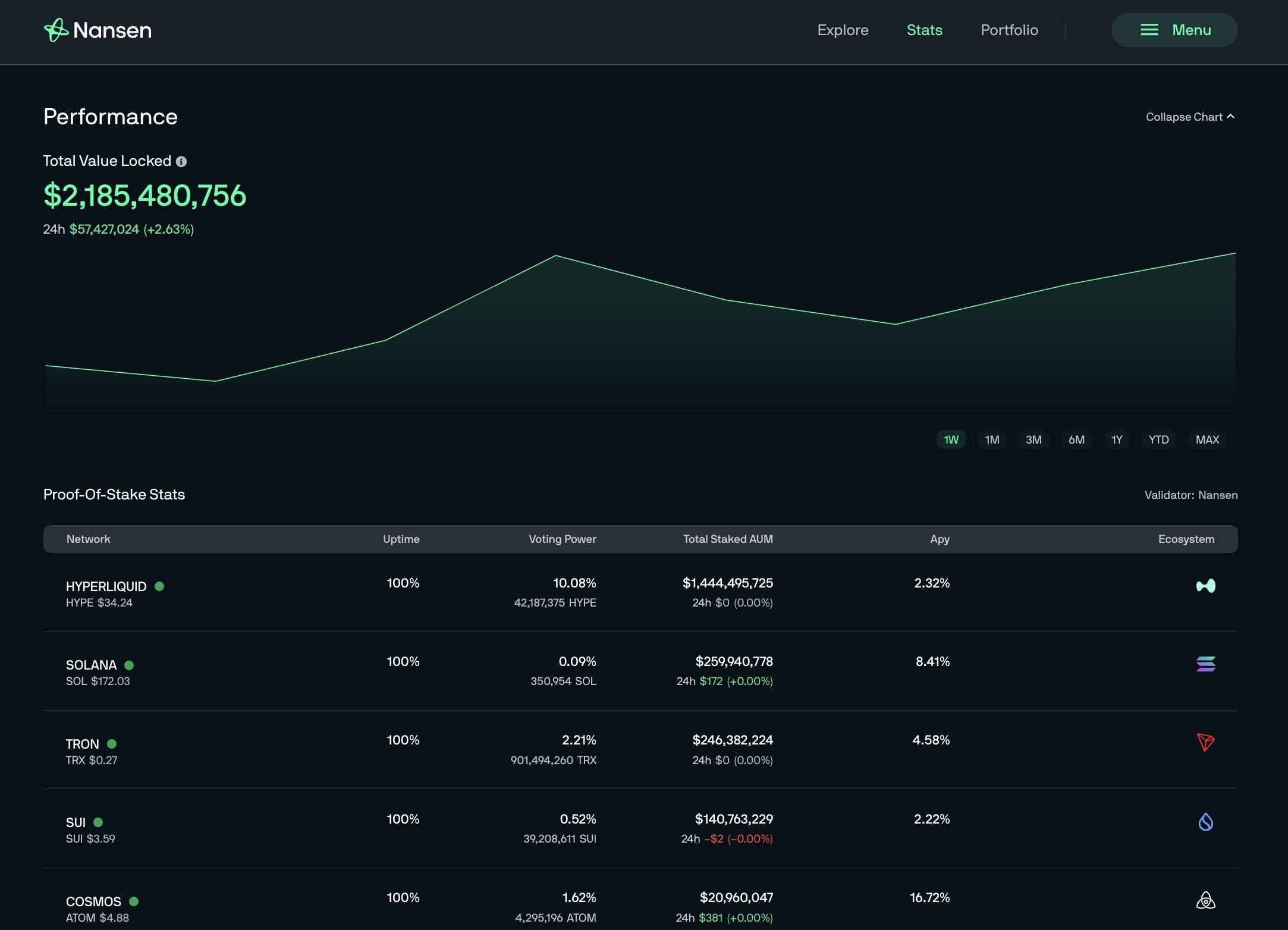Click the 24h $57,427,024 (+2.63%) change

point(118,229)
